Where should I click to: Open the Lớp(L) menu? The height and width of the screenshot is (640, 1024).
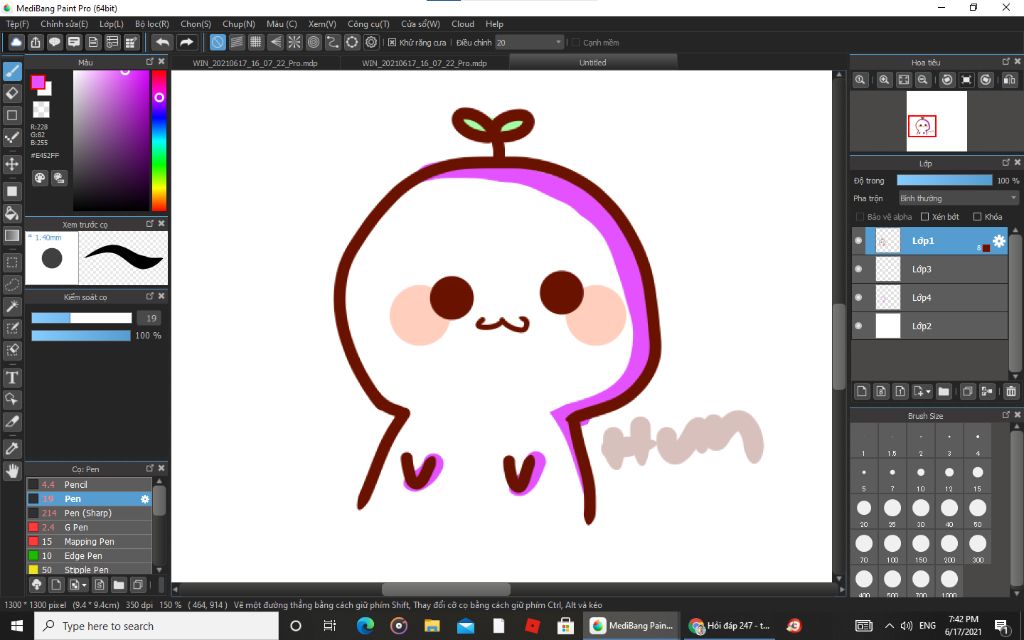point(111,24)
